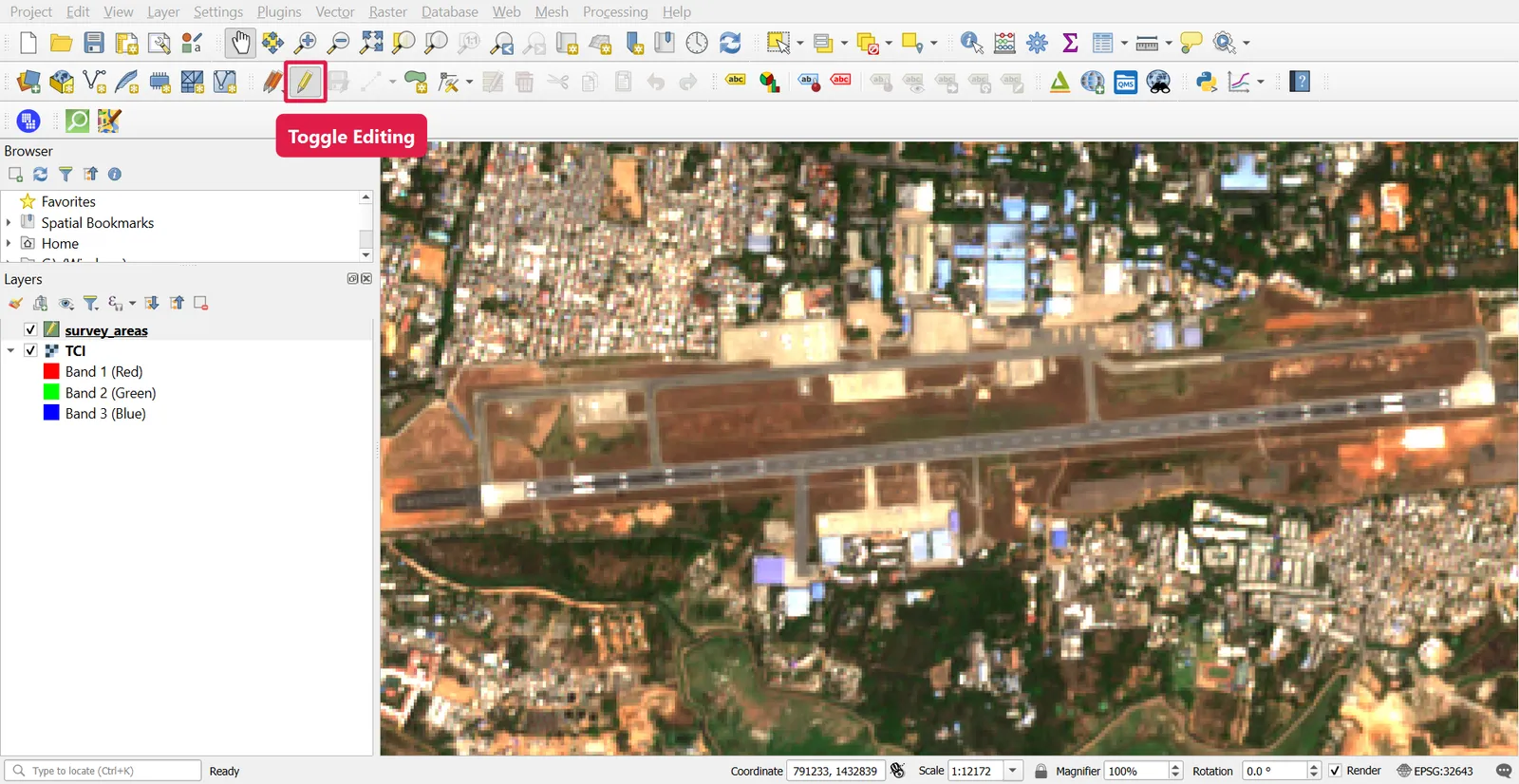This screenshot has height=784, width=1519.
Task: Click the Zoom Out magnifier tool
Action: (338, 43)
